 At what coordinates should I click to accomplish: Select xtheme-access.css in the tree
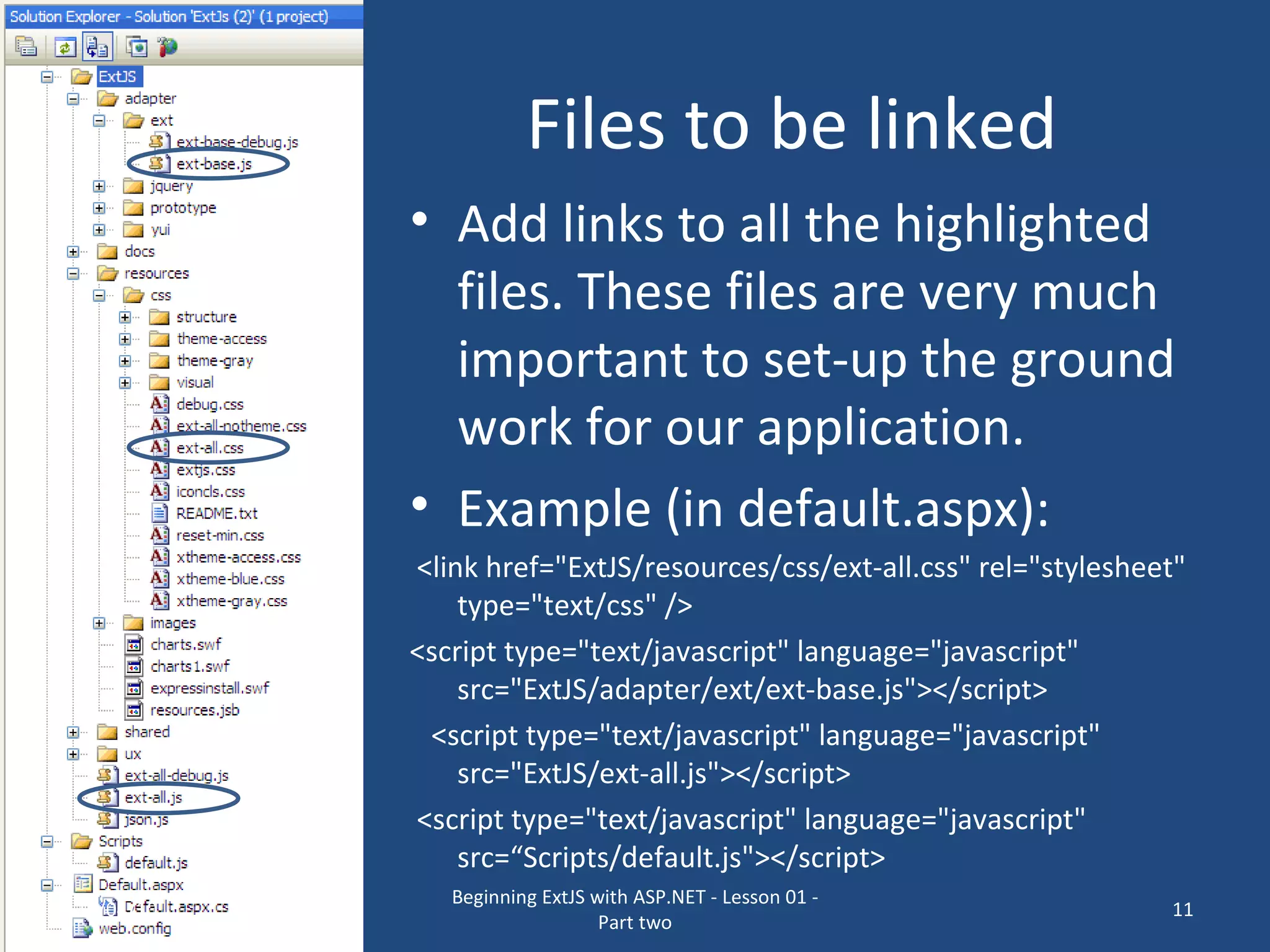(239, 557)
